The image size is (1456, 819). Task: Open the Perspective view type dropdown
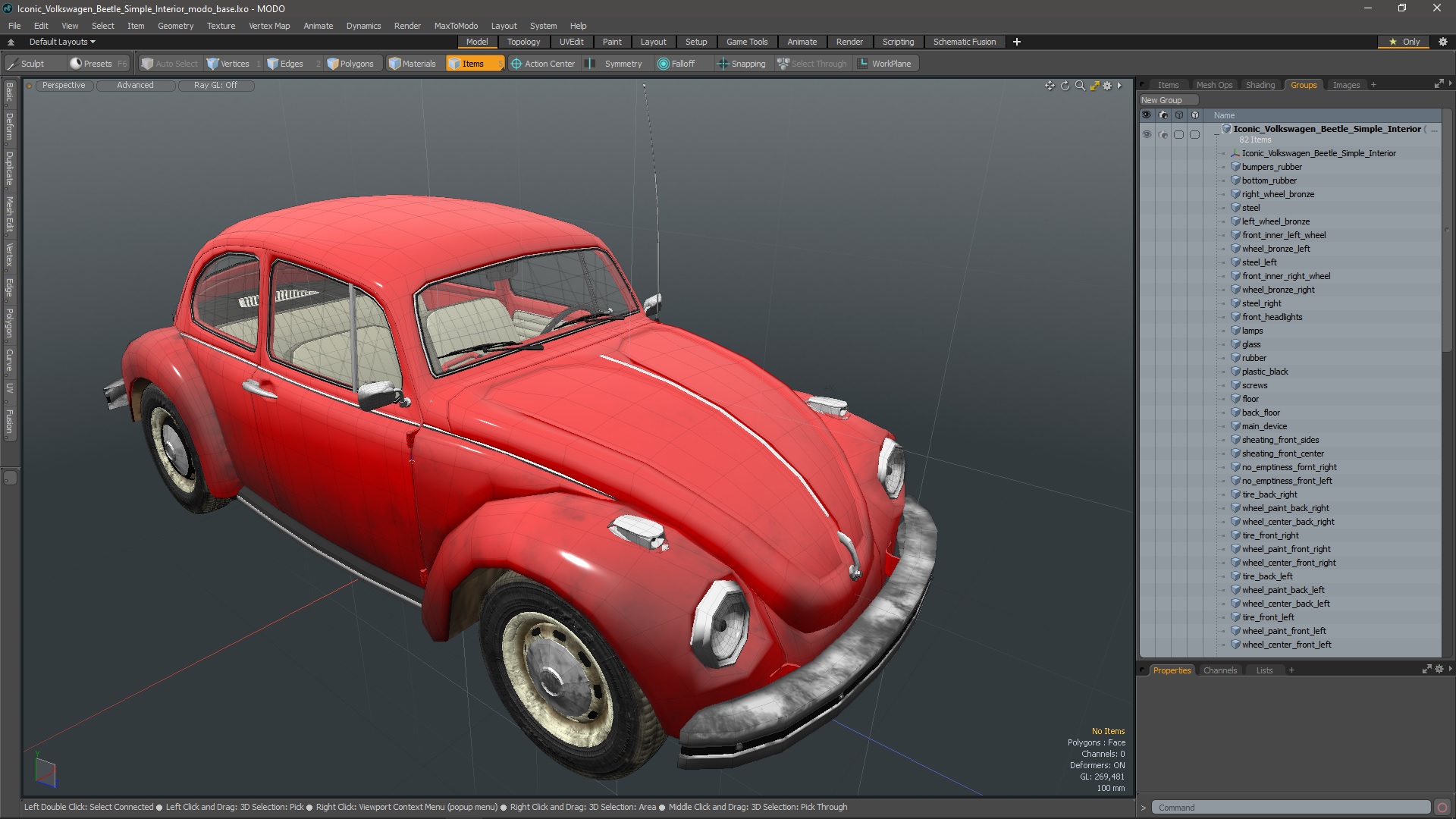click(64, 86)
